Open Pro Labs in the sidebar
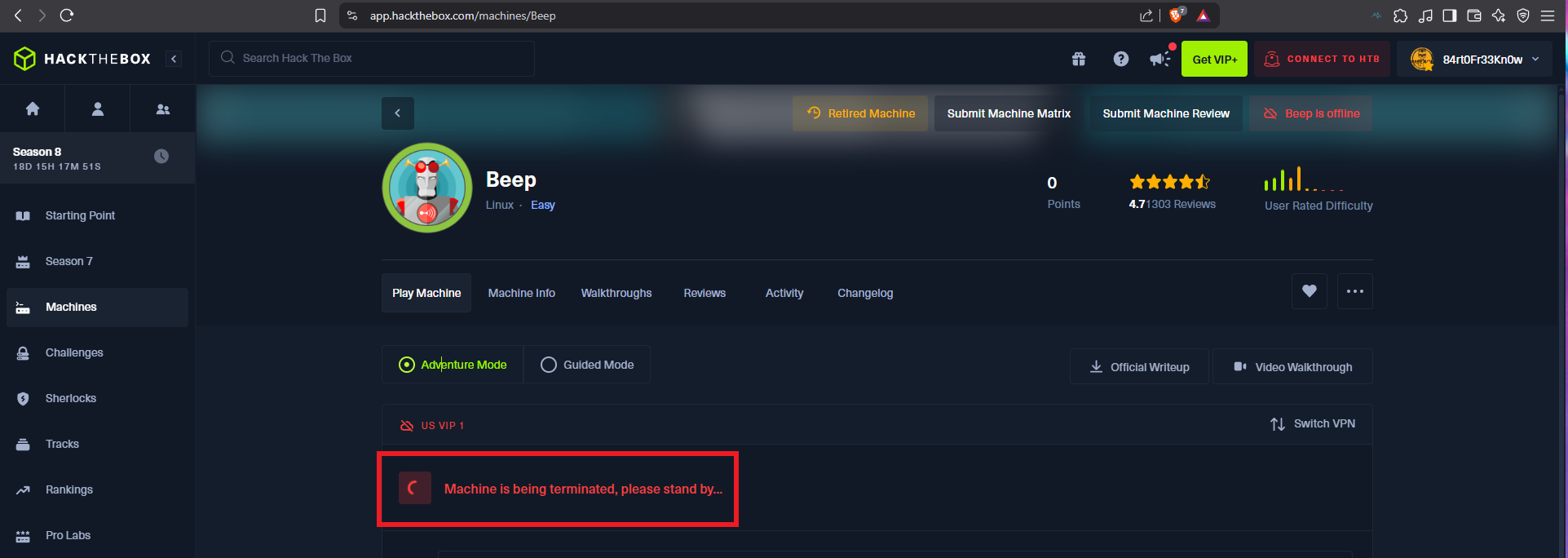Viewport: 1568px width, 558px height. coord(98,535)
